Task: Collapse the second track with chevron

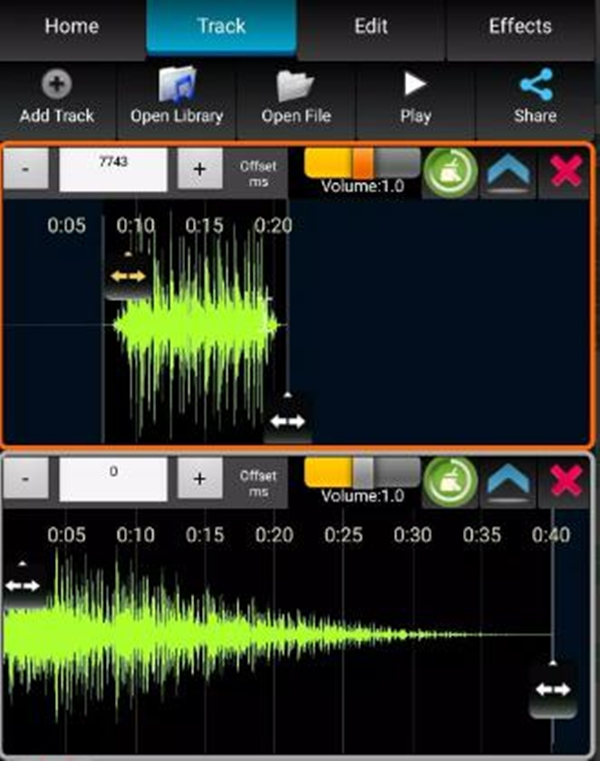Action: point(508,482)
